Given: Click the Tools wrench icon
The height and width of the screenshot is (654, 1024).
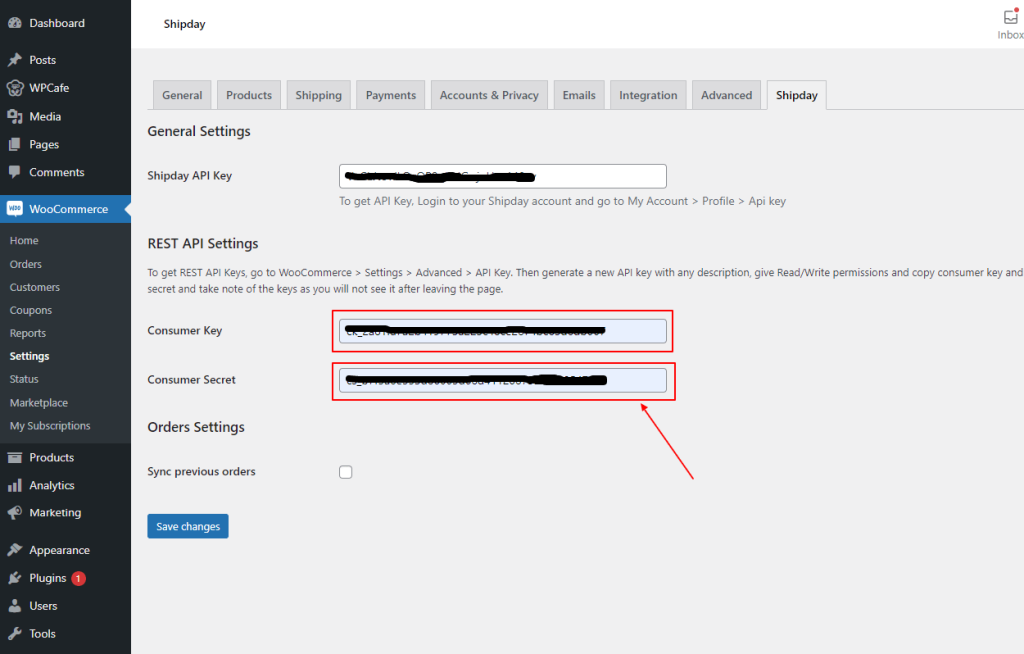Looking at the screenshot, I should click(x=14, y=634).
